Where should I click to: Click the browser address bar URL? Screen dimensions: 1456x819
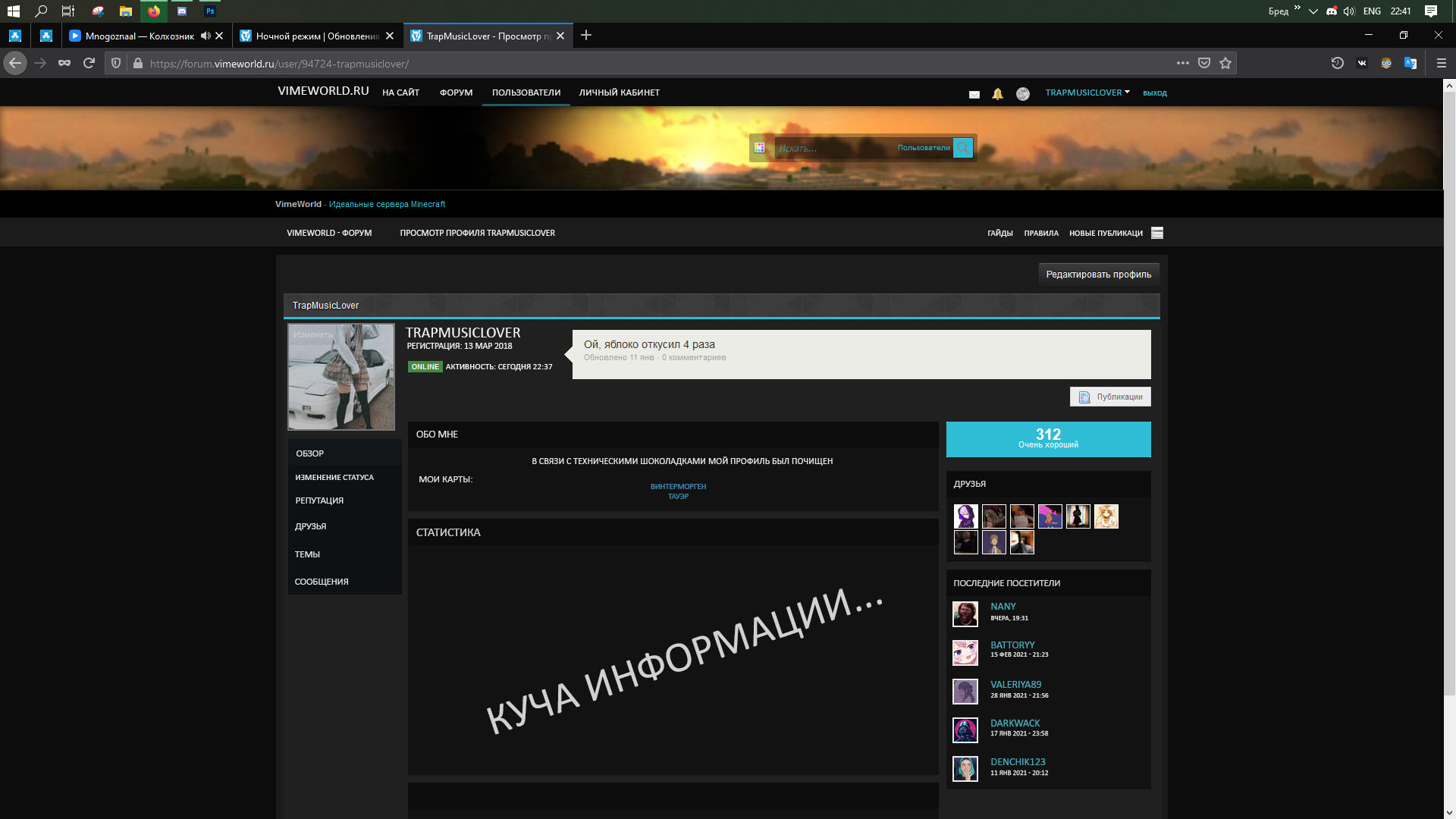279,64
